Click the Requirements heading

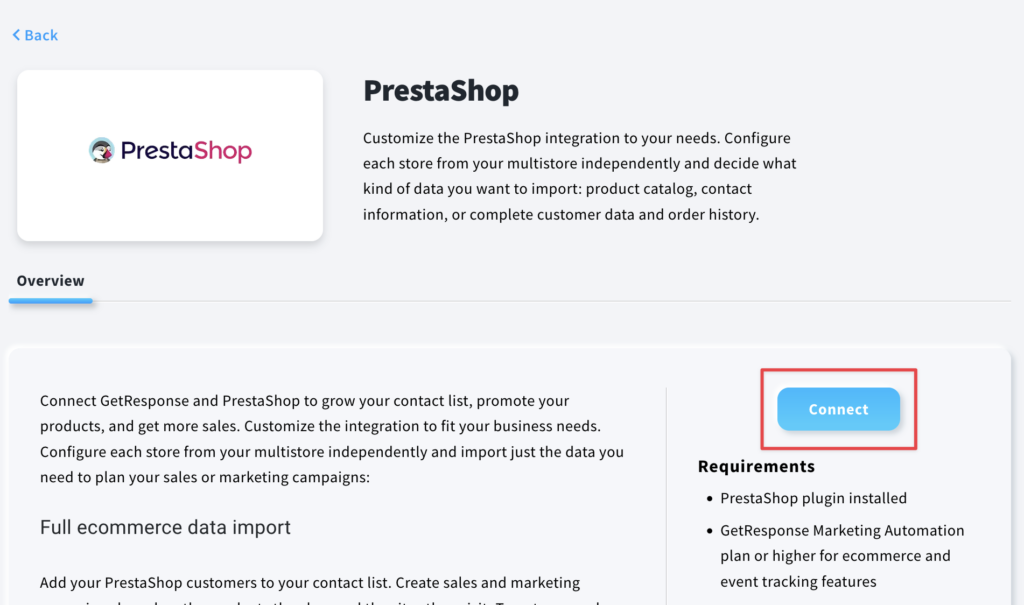point(756,466)
